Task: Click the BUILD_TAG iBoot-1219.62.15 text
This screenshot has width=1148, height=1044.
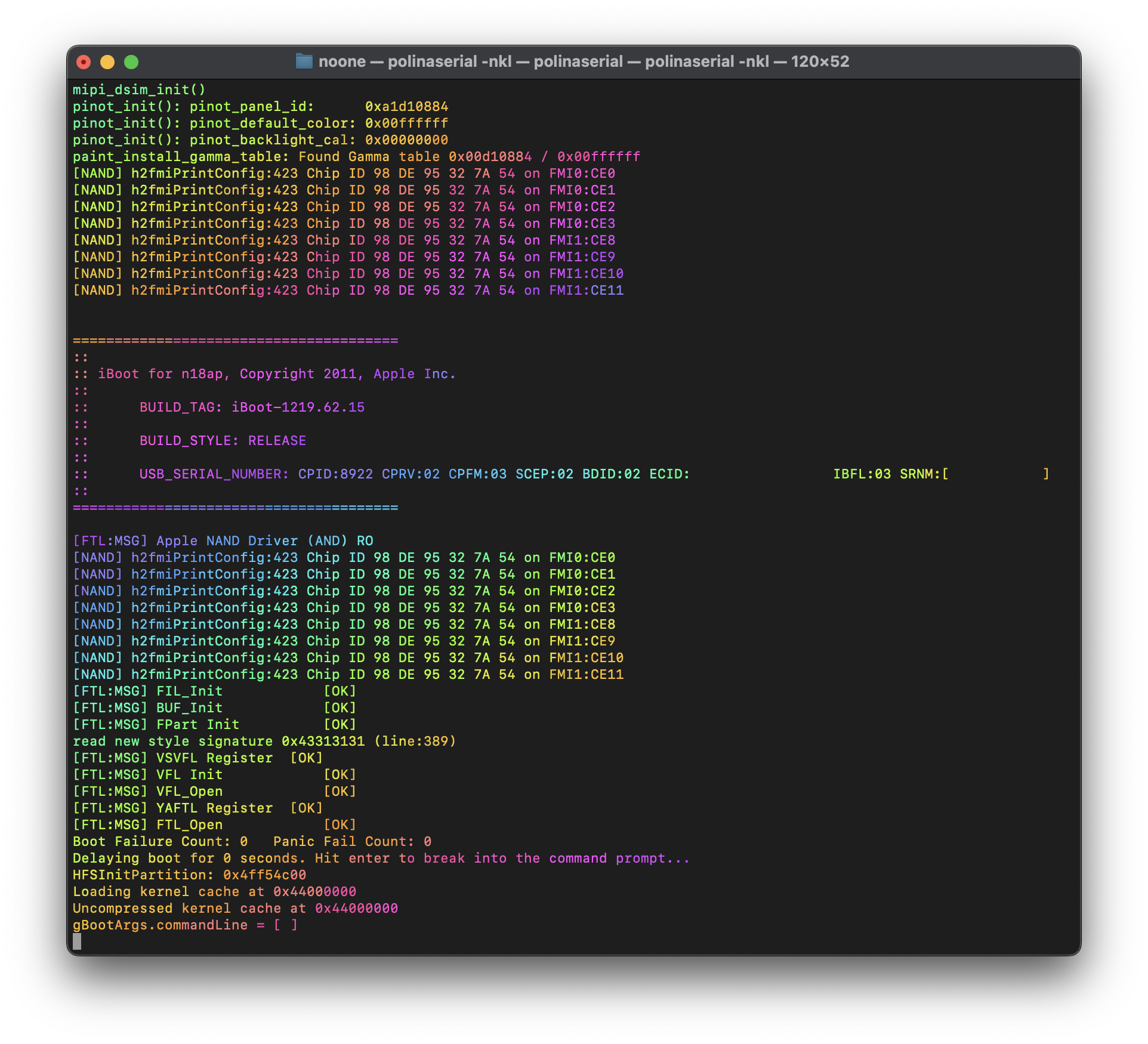Action: pyautogui.click(x=251, y=407)
